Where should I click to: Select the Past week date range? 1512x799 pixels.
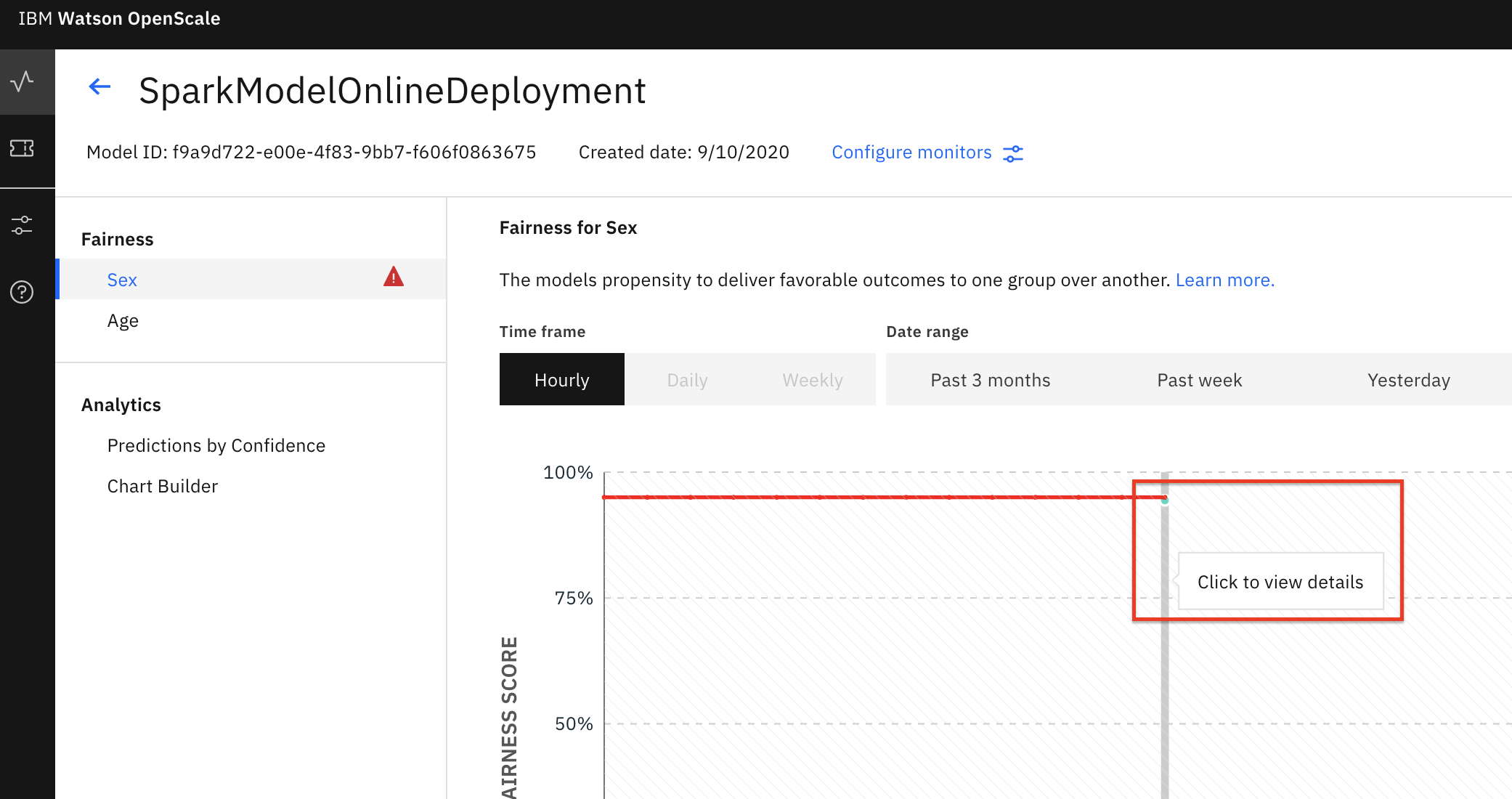[1198, 379]
